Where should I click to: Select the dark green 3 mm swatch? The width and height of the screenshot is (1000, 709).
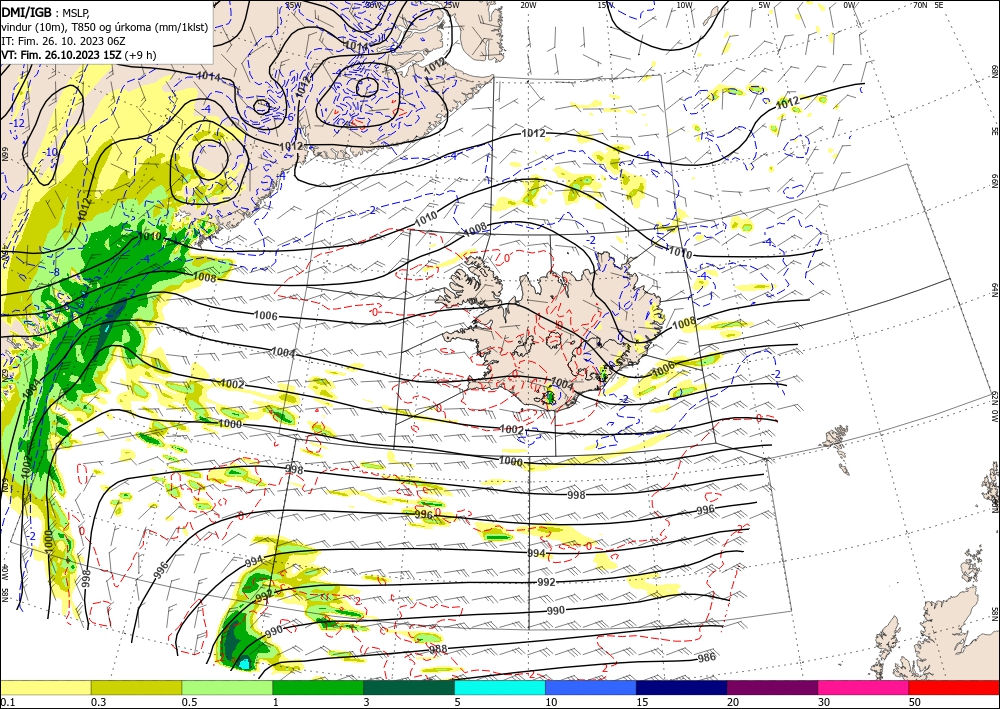point(409,687)
